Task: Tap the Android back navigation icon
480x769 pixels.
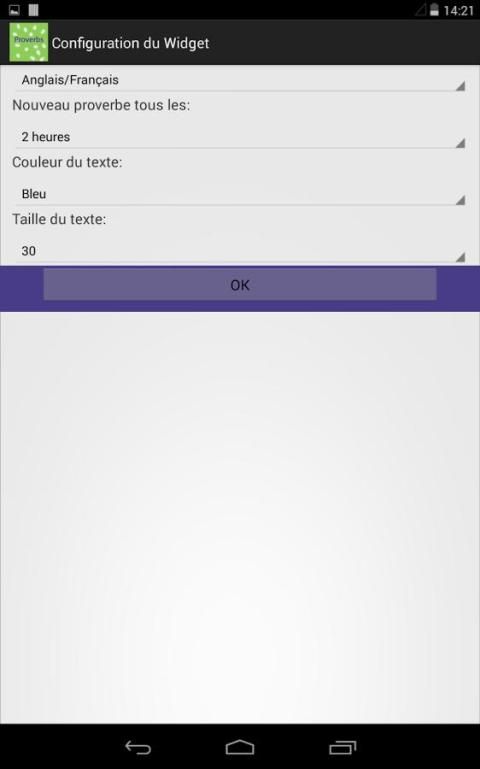Action: 138,747
